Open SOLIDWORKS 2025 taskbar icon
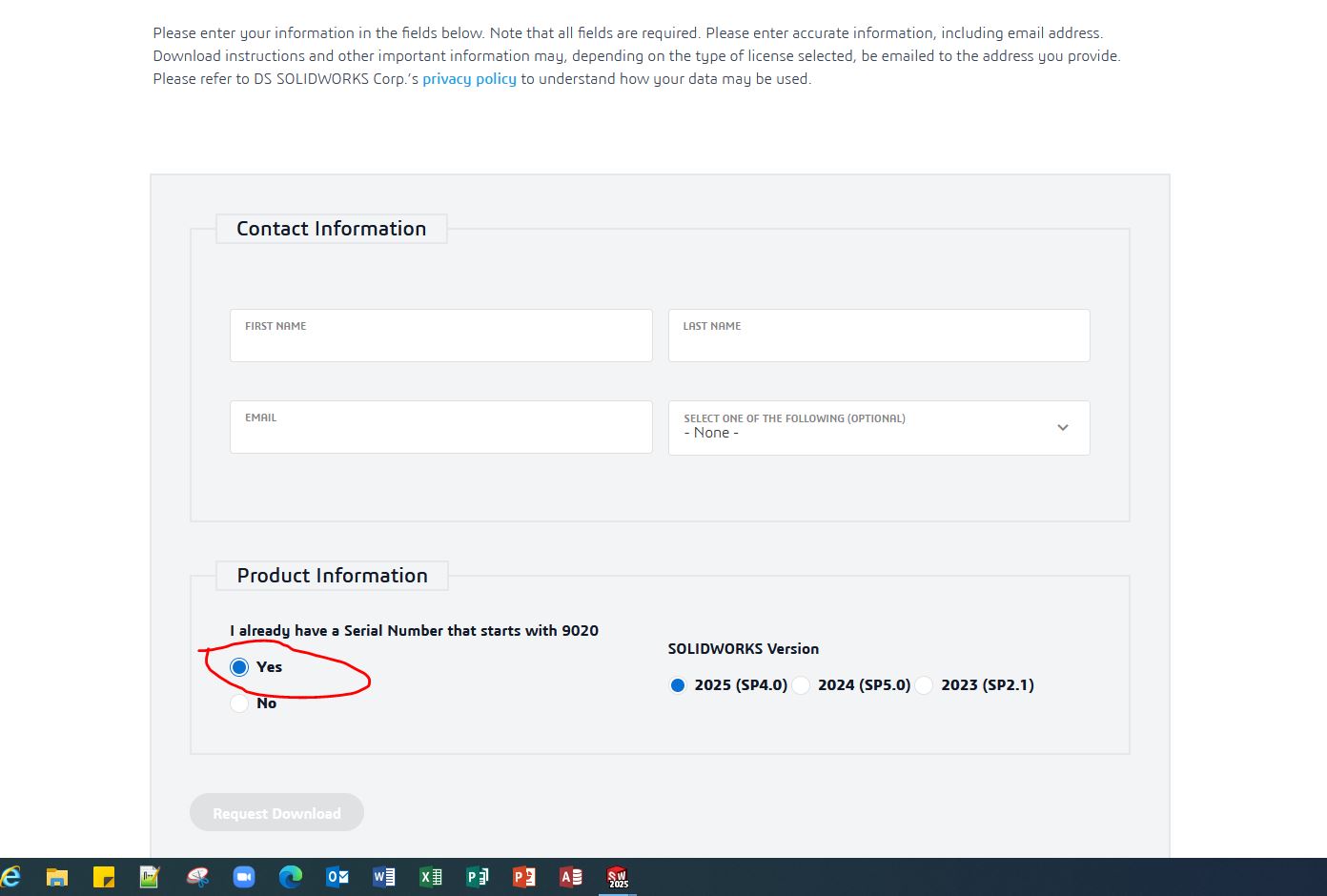 coord(618,877)
